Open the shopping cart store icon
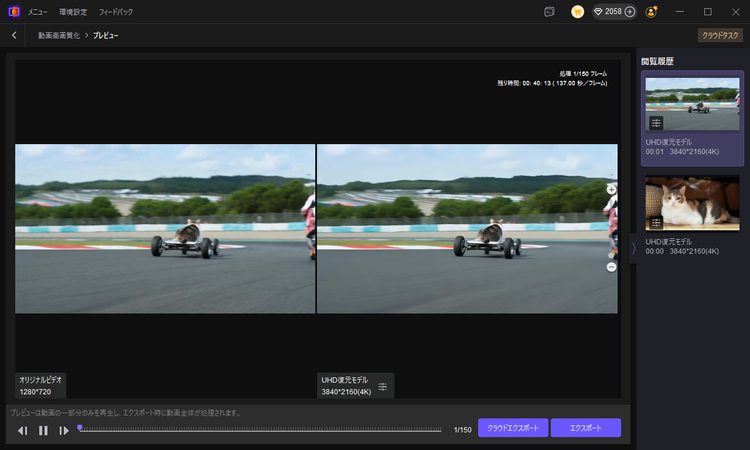Screen dimensions: 750x450 (x=577, y=12)
